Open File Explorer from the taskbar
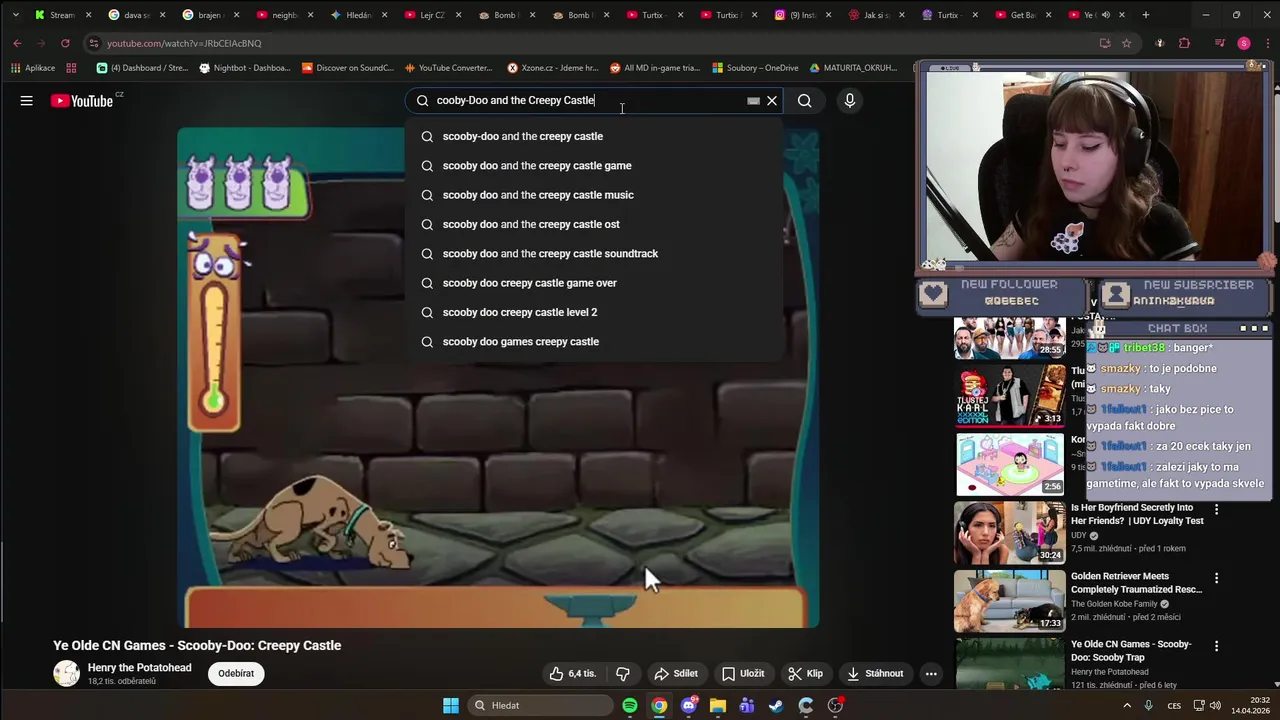The width and height of the screenshot is (1280, 720). [x=718, y=705]
